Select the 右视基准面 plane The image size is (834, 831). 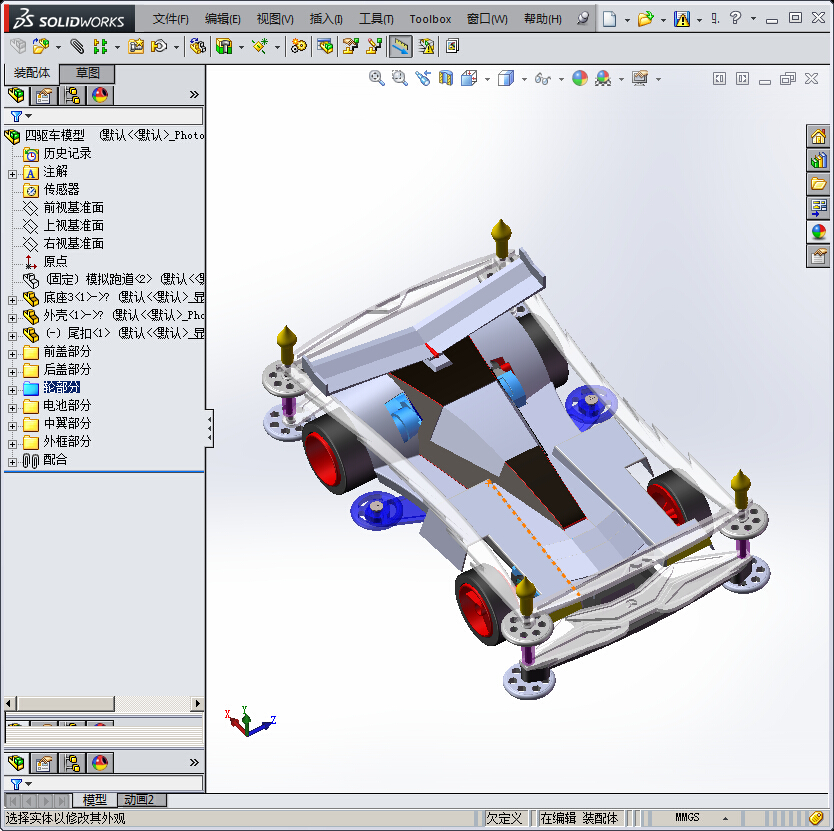point(73,244)
